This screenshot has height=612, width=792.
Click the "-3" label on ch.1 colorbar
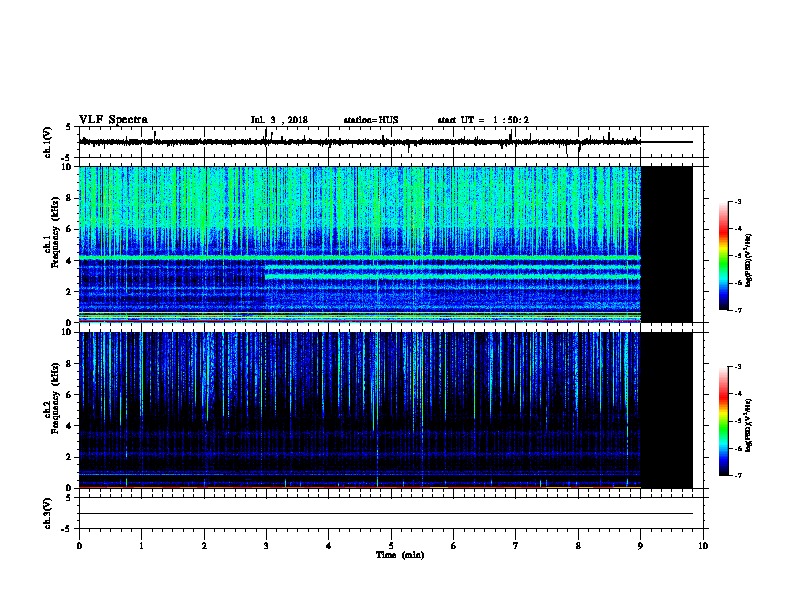737,201
